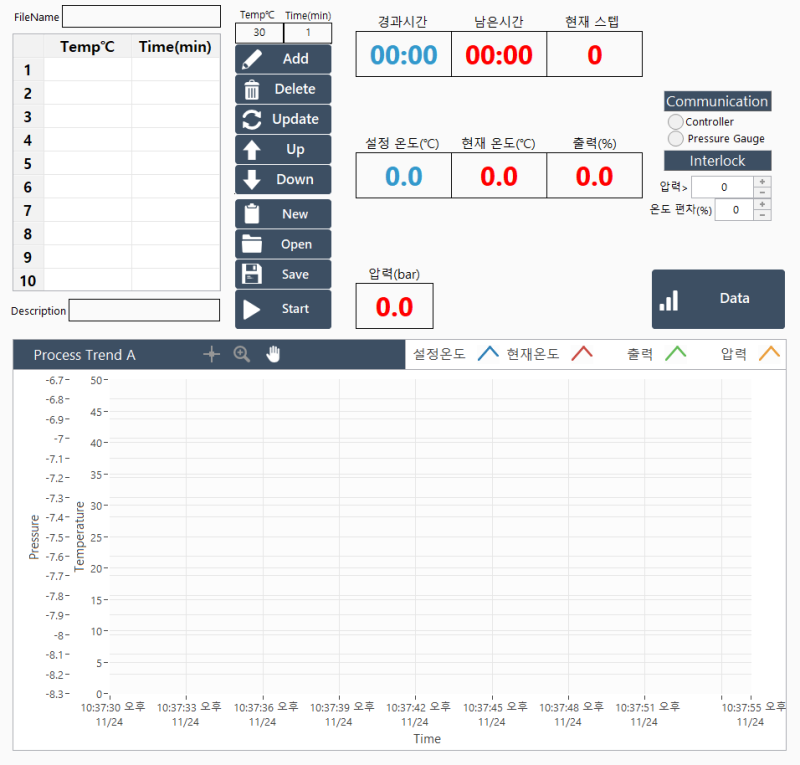This screenshot has height=765, width=800.
Task: Select the hand pan tool in the trend palette
Action: 273,354
